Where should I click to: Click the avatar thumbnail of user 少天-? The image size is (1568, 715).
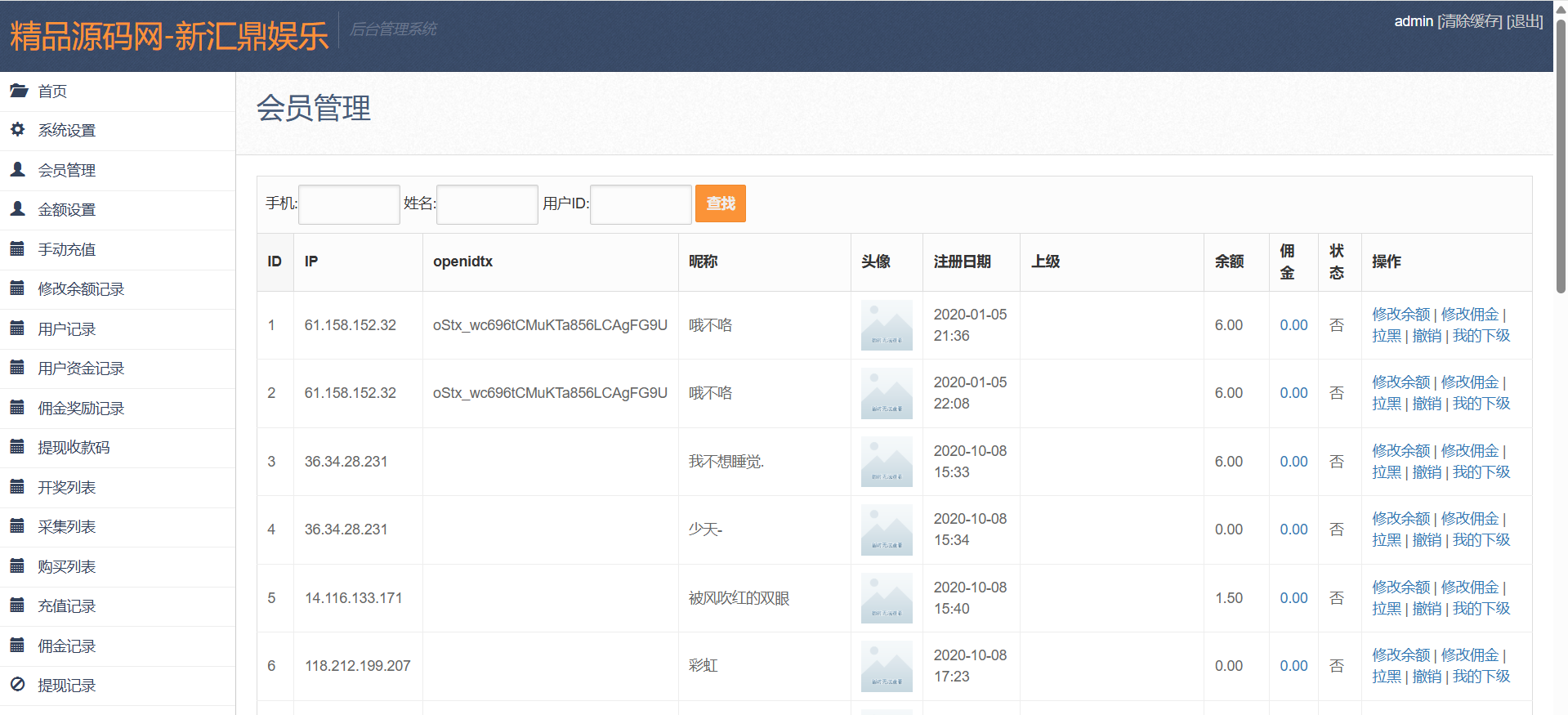(887, 530)
